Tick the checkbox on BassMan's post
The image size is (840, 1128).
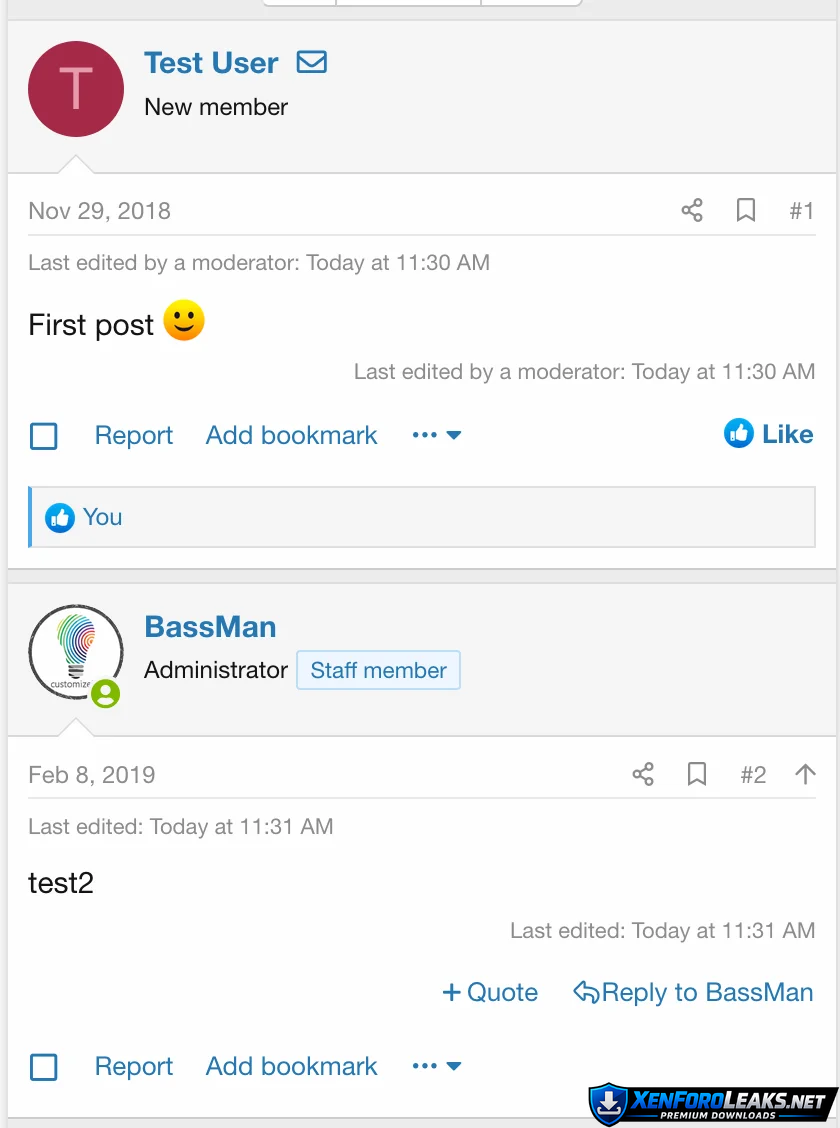(x=44, y=1067)
